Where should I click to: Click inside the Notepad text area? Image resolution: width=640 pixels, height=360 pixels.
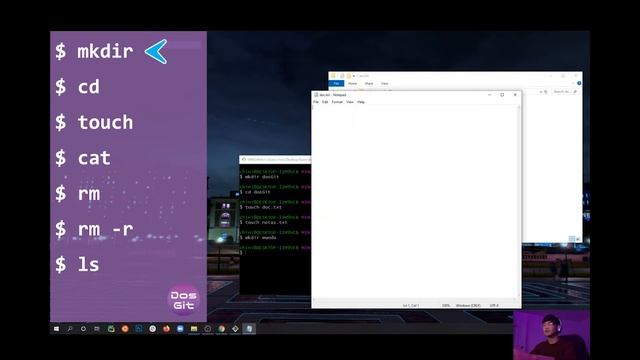click(415, 201)
